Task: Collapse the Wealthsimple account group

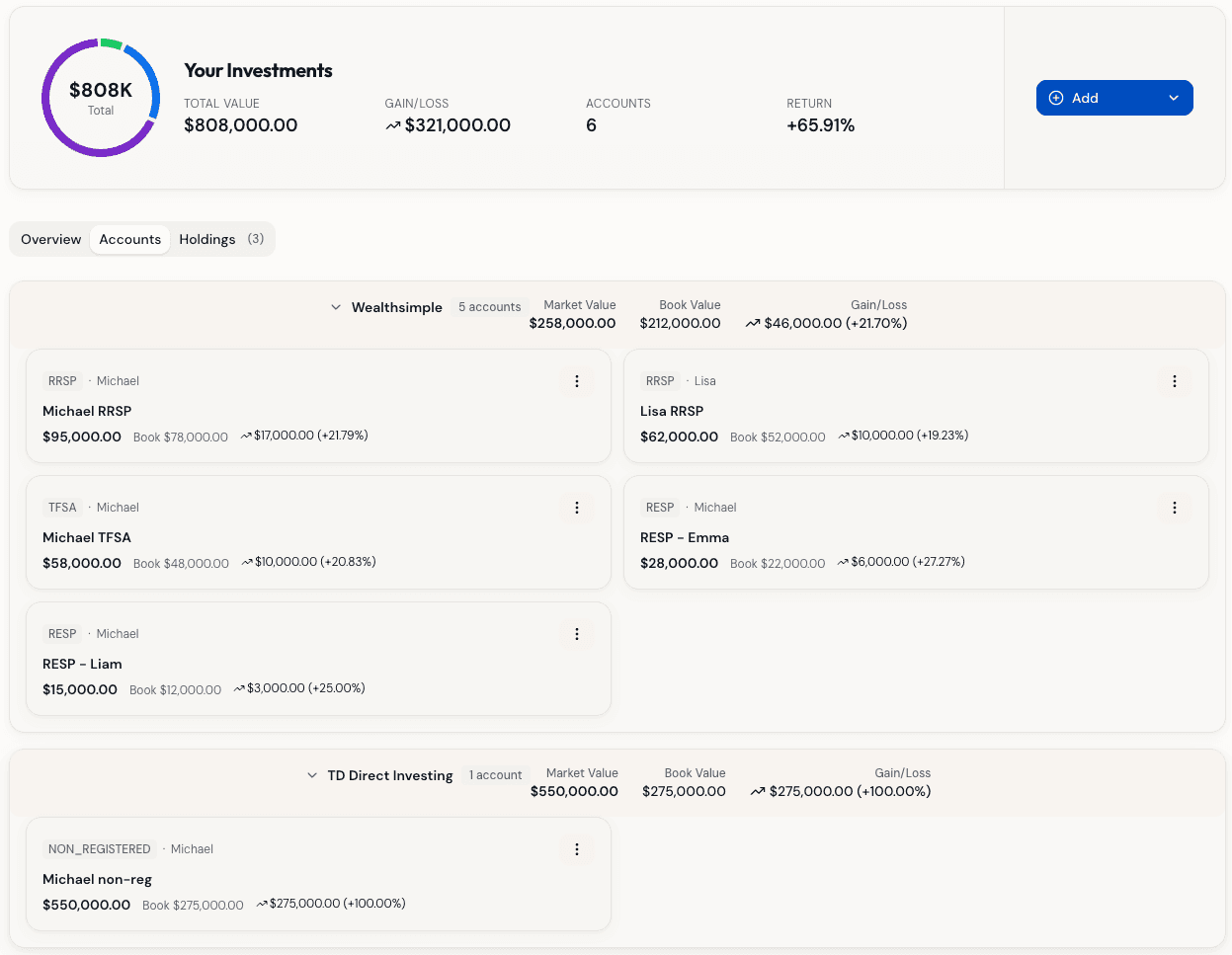Action: pyautogui.click(x=336, y=307)
